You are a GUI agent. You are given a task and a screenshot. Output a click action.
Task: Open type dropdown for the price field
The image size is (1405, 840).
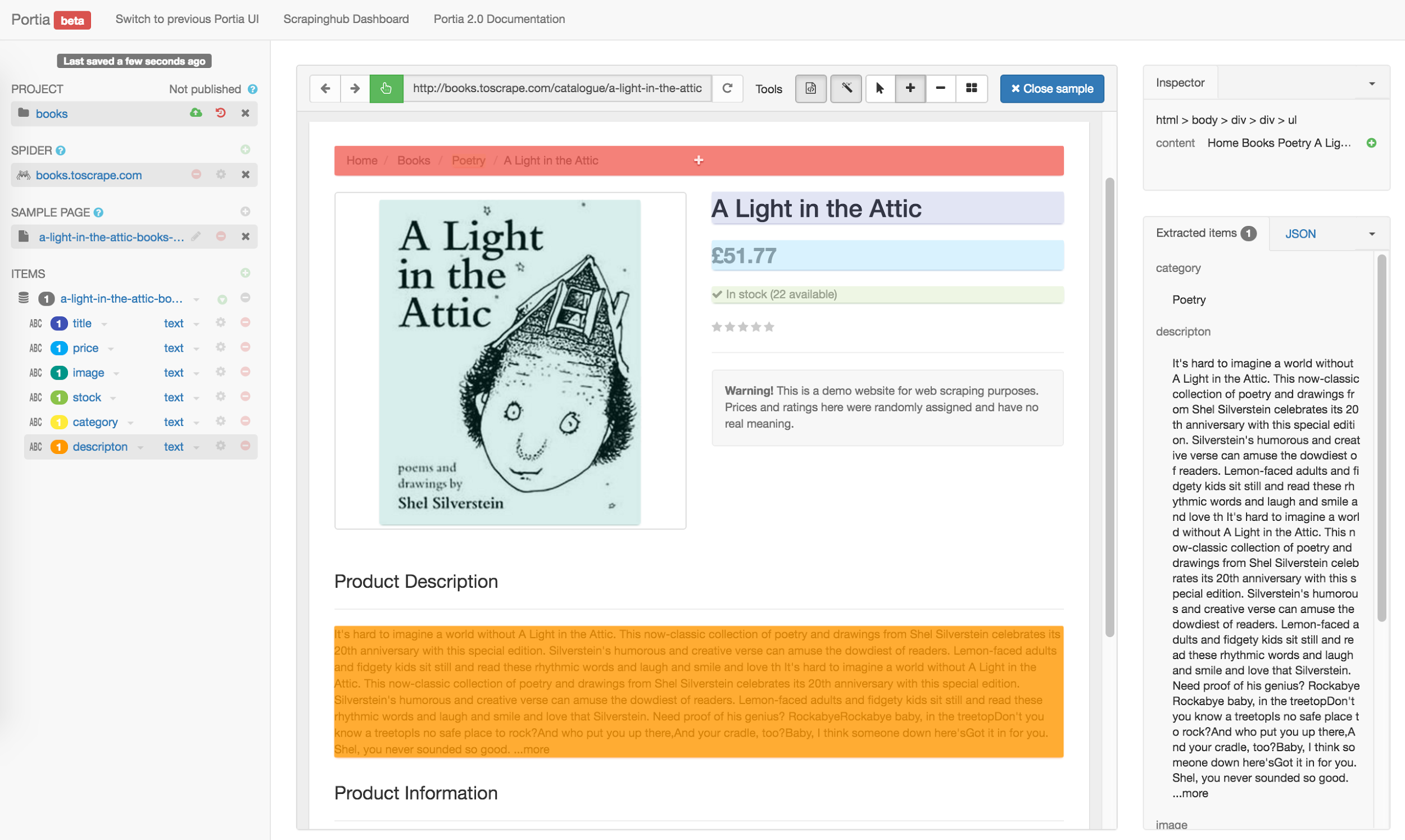tap(197, 349)
